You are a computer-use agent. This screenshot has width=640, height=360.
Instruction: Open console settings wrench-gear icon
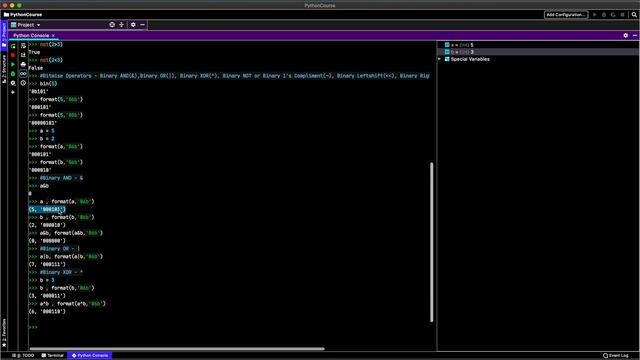[13, 83]
